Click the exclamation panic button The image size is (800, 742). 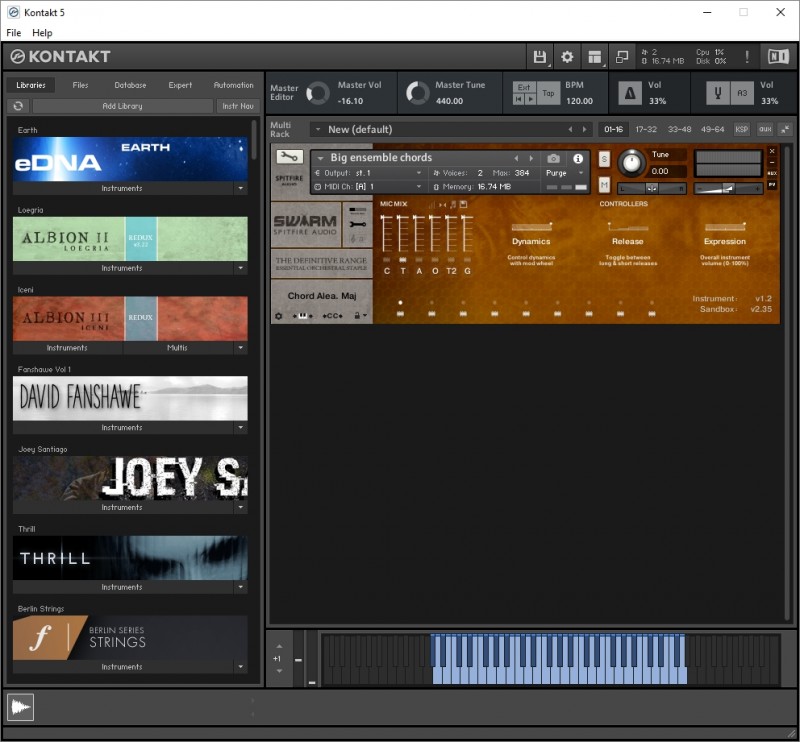tap(747, 57)
